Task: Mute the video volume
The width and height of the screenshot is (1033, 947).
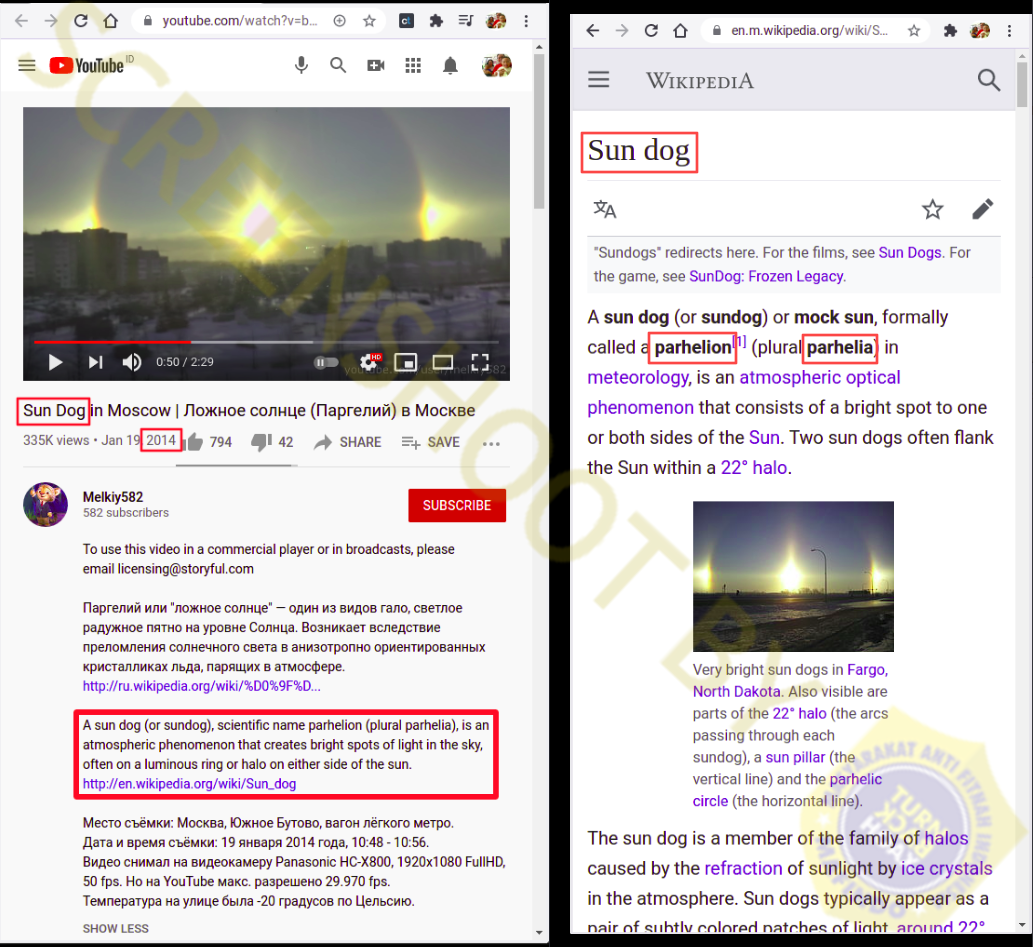Action: [132, 362]
